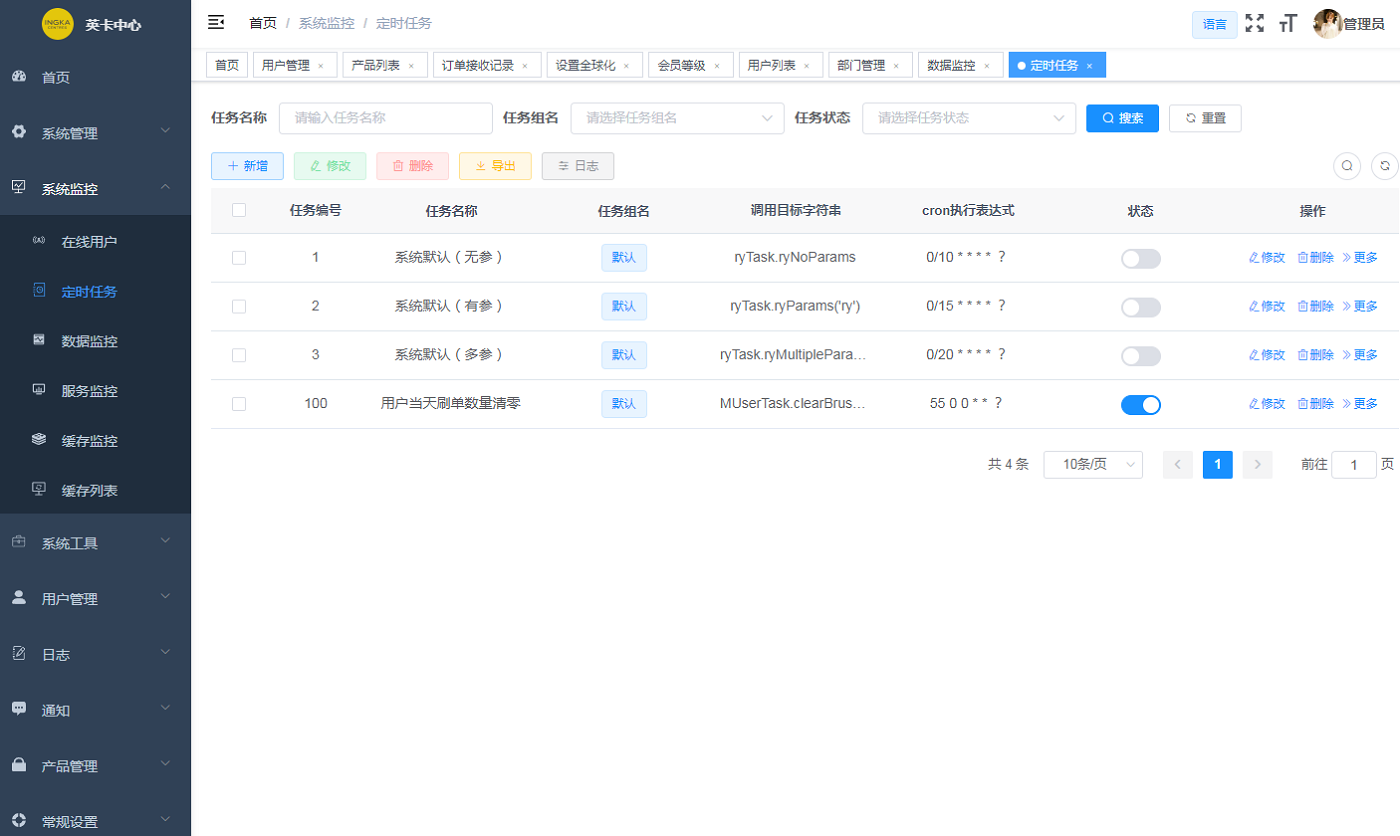Hide the search bar using the round magnifier icon
Viewport: 1400px width, 836px height.
[1347, 166]
